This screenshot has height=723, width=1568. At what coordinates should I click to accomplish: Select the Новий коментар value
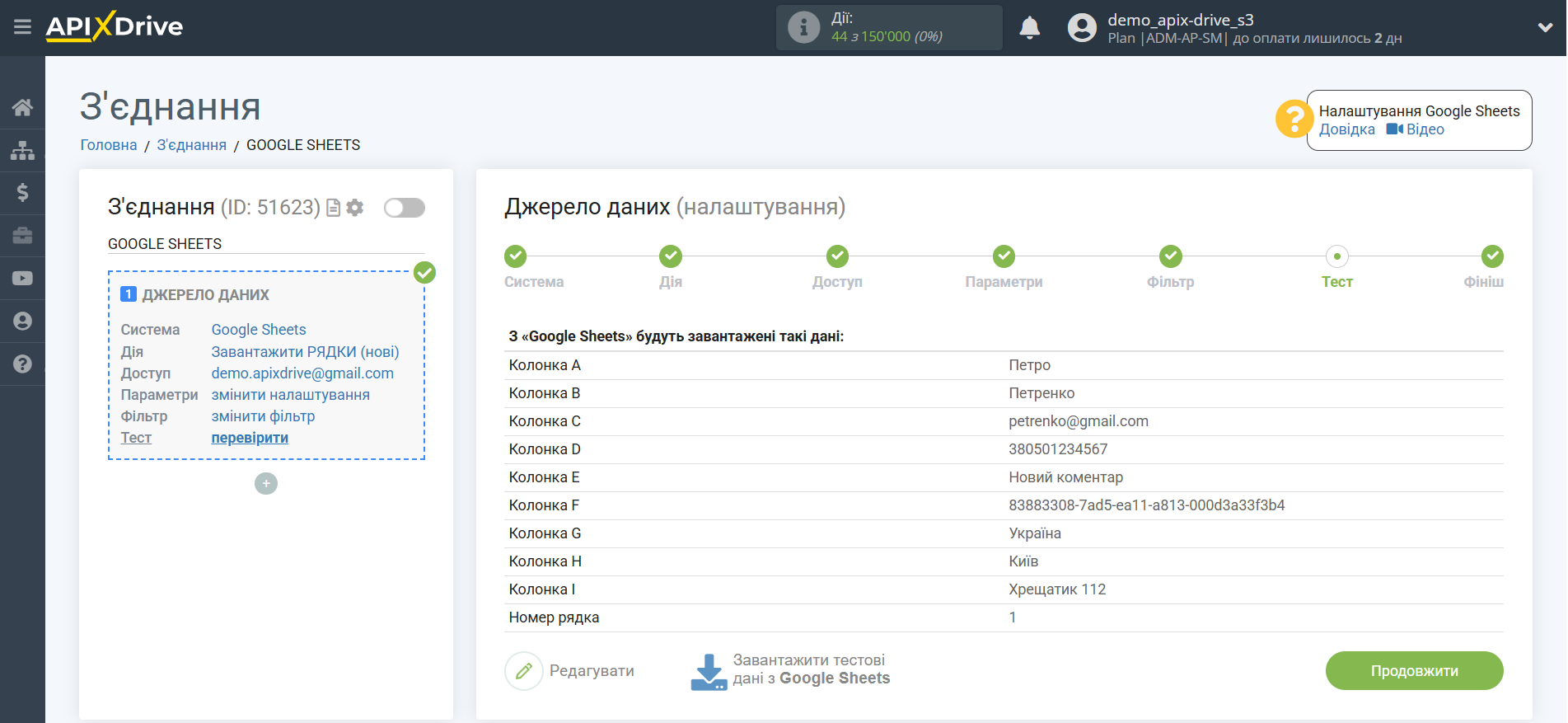(x=1065, y=477)
